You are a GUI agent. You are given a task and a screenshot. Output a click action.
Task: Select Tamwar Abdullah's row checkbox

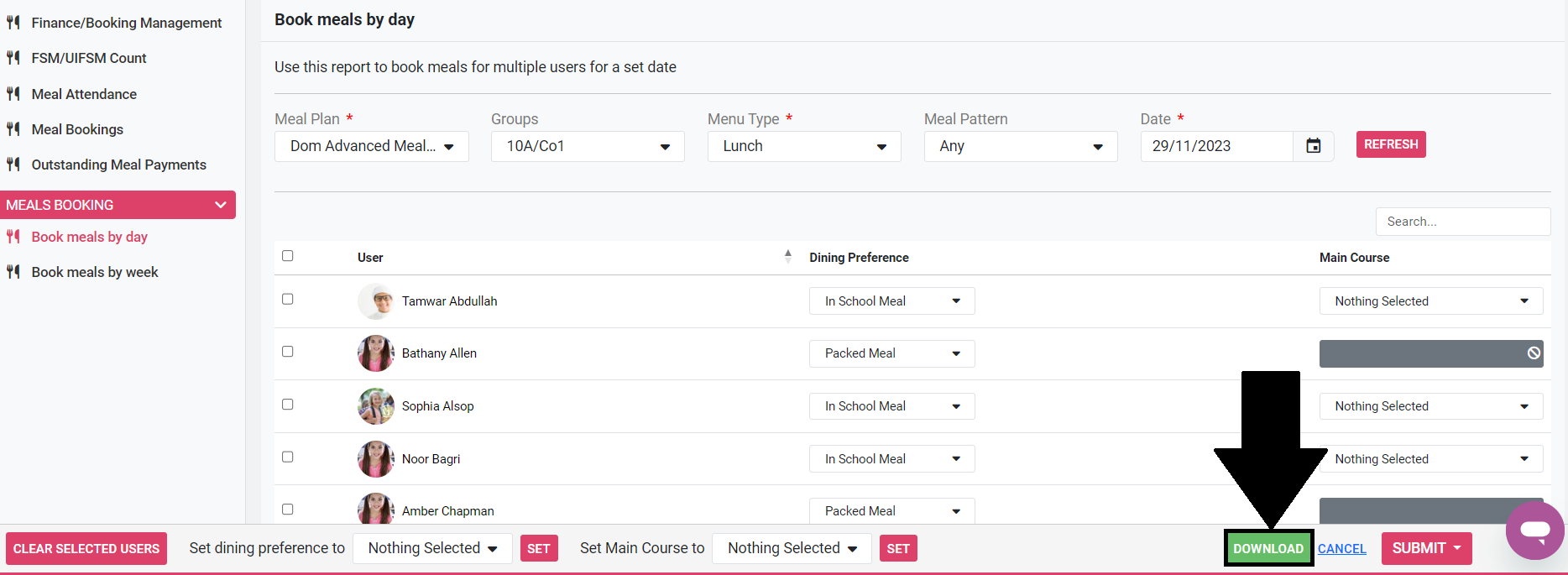coord(288,300)
